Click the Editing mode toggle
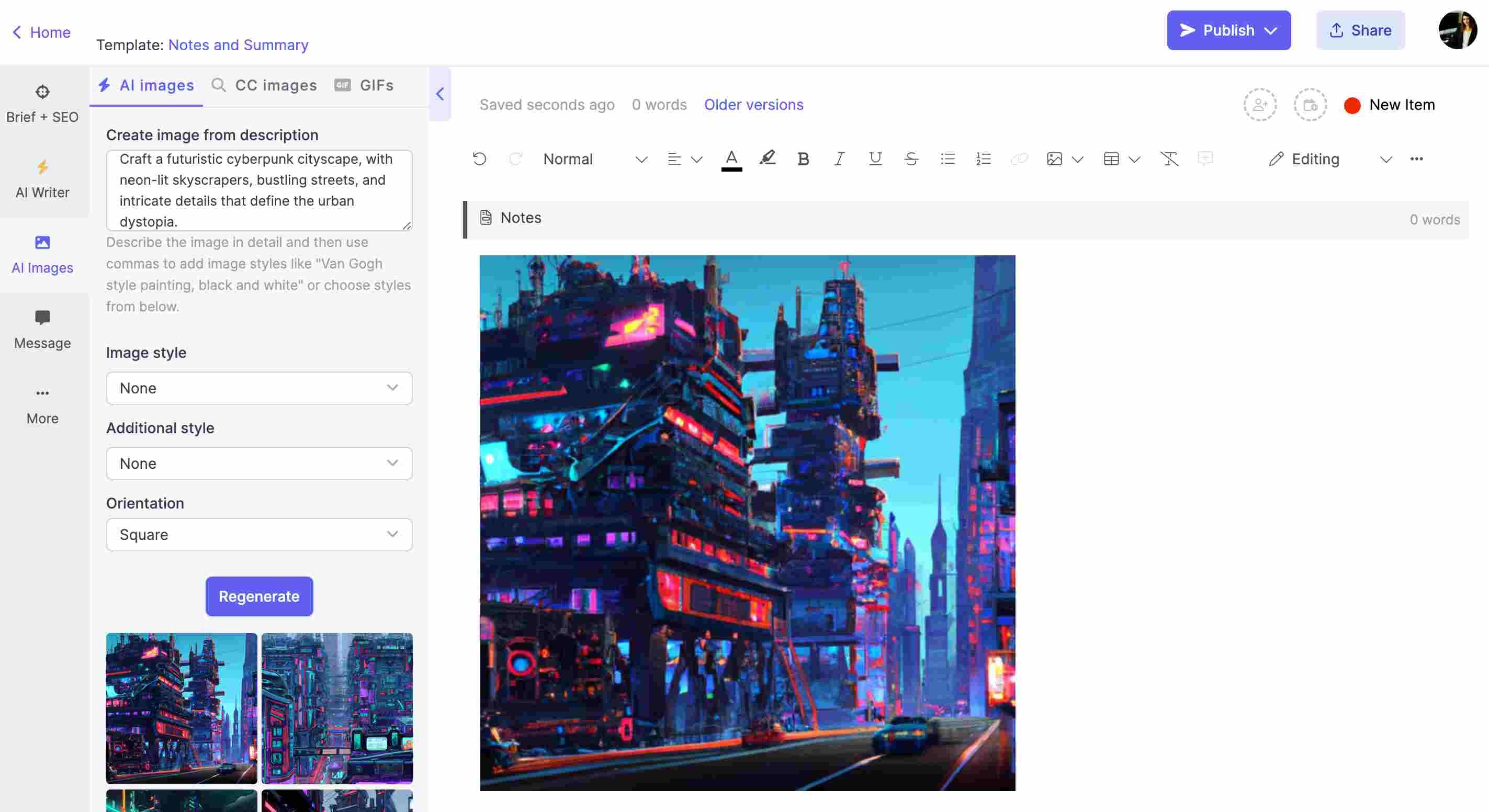Viewport: 1489px width, 812px height. (x=1330, y=159)
